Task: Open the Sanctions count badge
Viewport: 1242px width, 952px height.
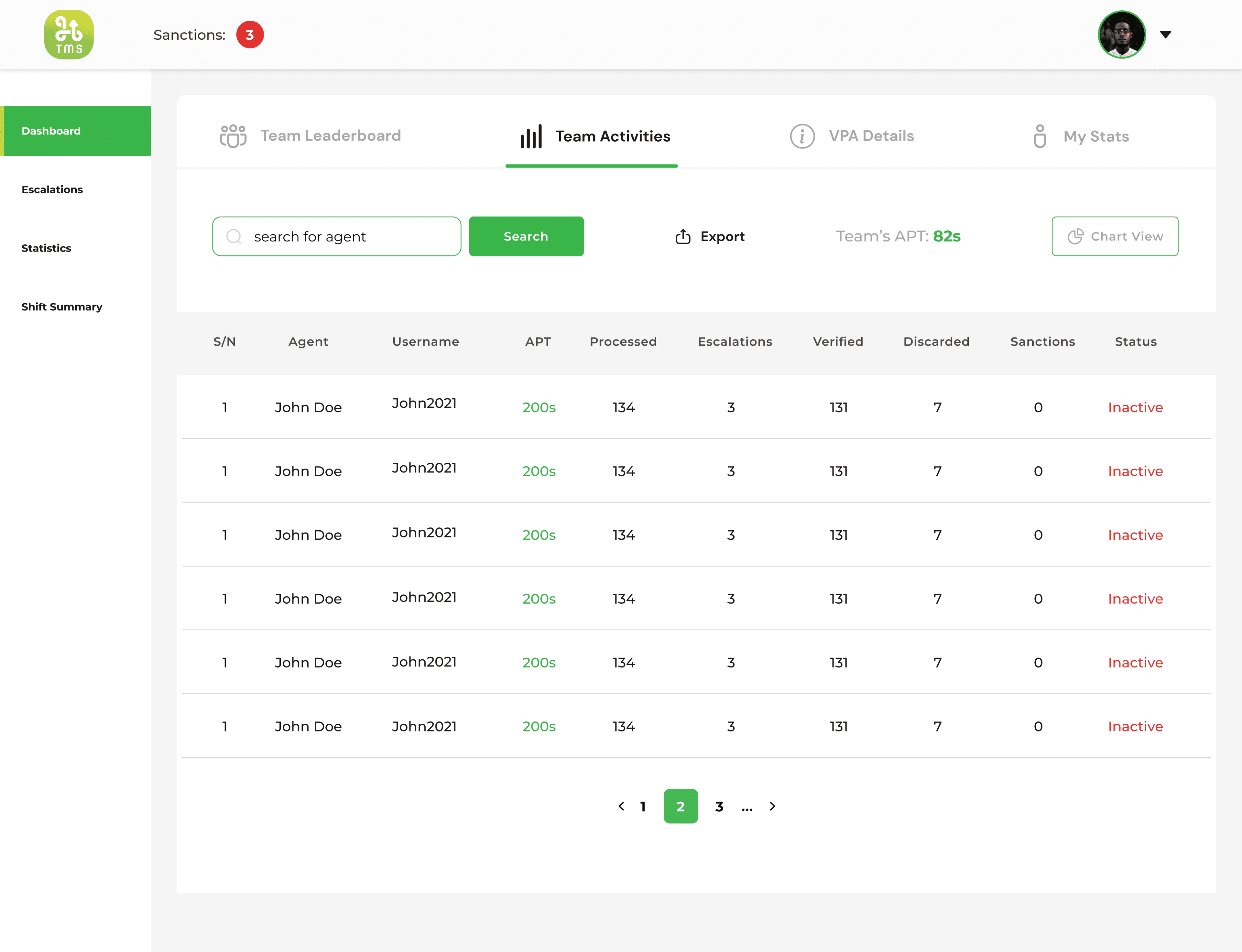Action: coord(250,35)
